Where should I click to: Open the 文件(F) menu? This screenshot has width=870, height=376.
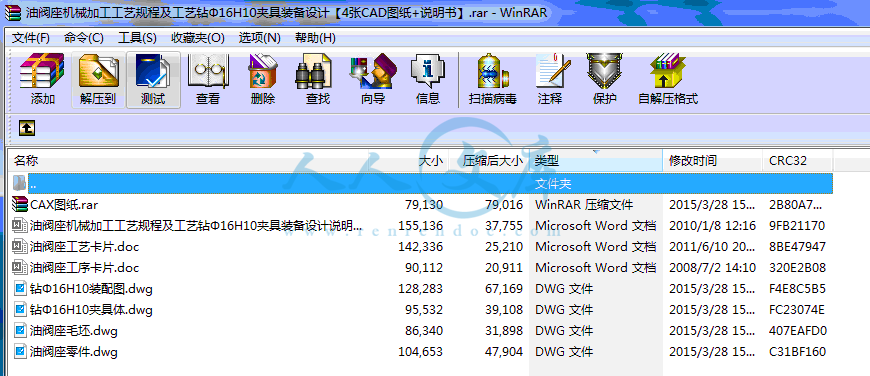pos(31,38)
